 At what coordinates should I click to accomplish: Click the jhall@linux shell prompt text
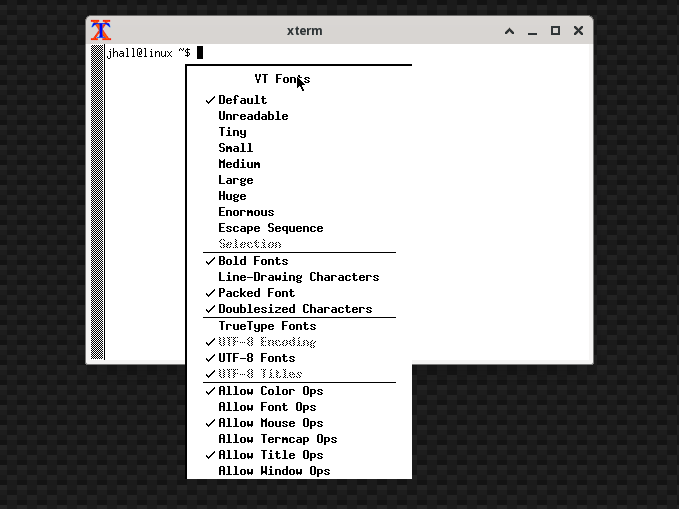pyautogui.click(x=148, y=53)
